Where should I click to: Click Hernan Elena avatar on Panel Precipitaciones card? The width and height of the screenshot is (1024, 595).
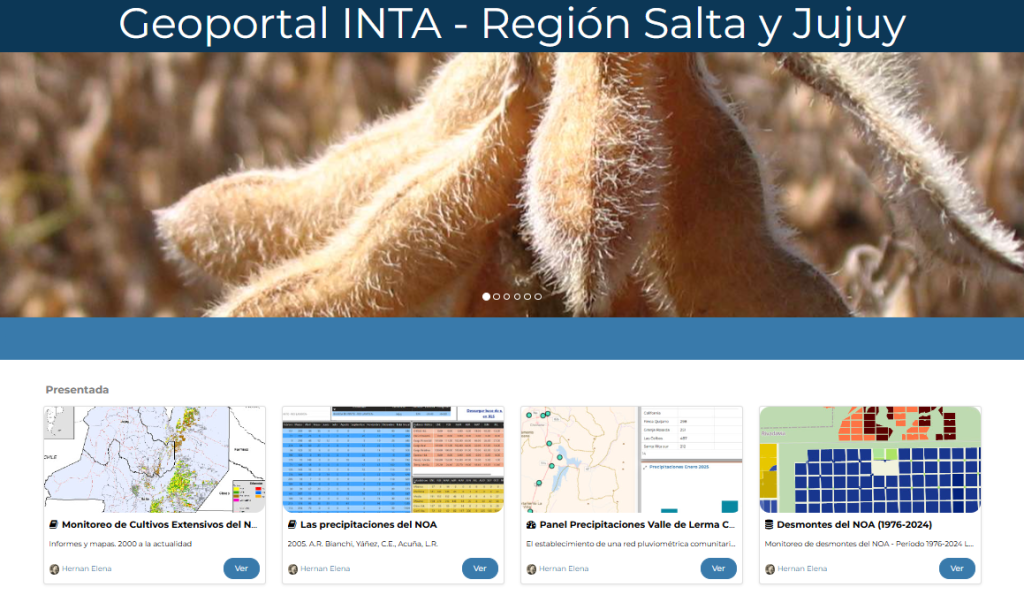531,569
